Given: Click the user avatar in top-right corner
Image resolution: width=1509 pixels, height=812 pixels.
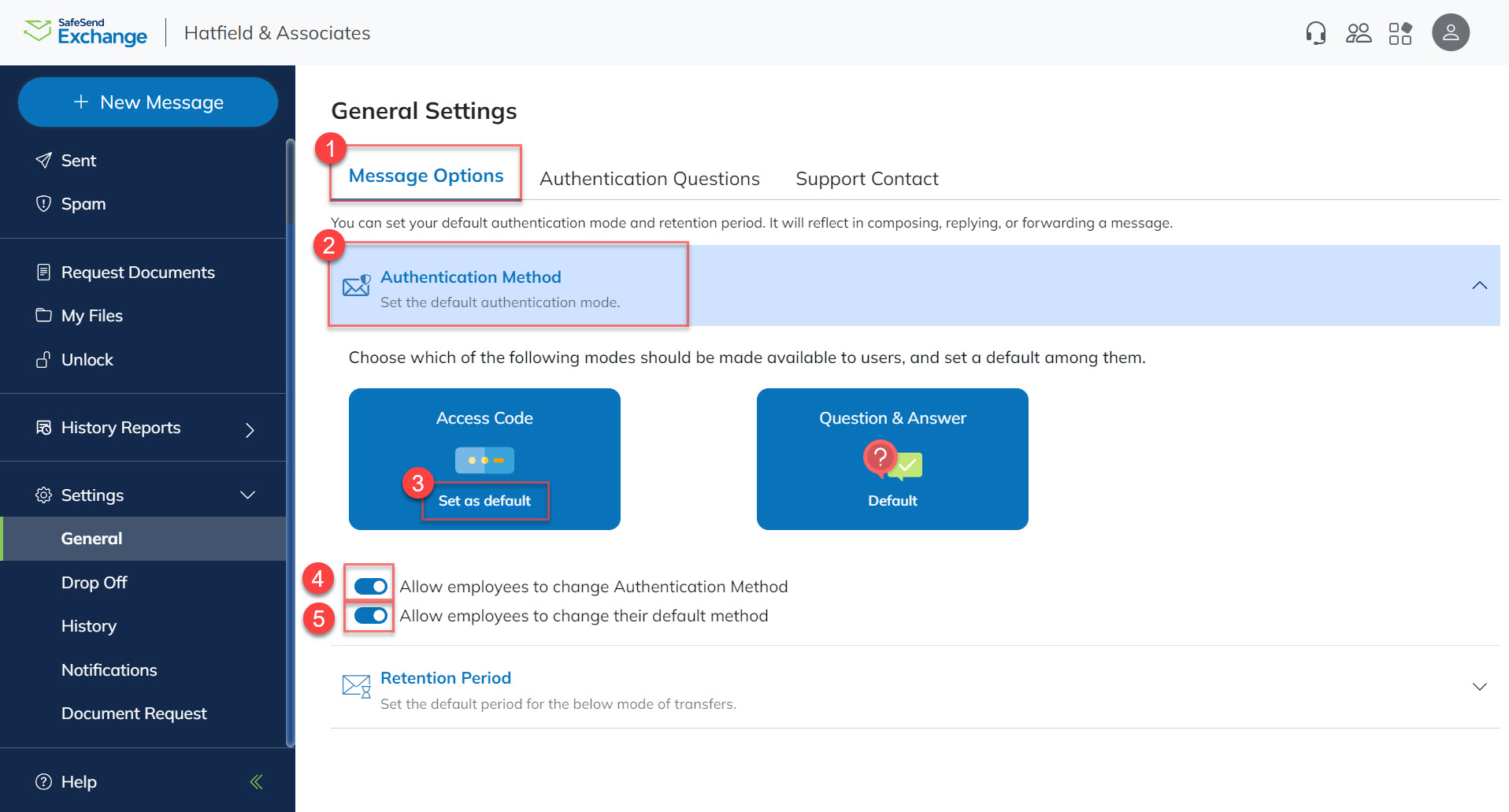Looking at the screenshot, I should pyautogui.click(x=1452, y=32).
